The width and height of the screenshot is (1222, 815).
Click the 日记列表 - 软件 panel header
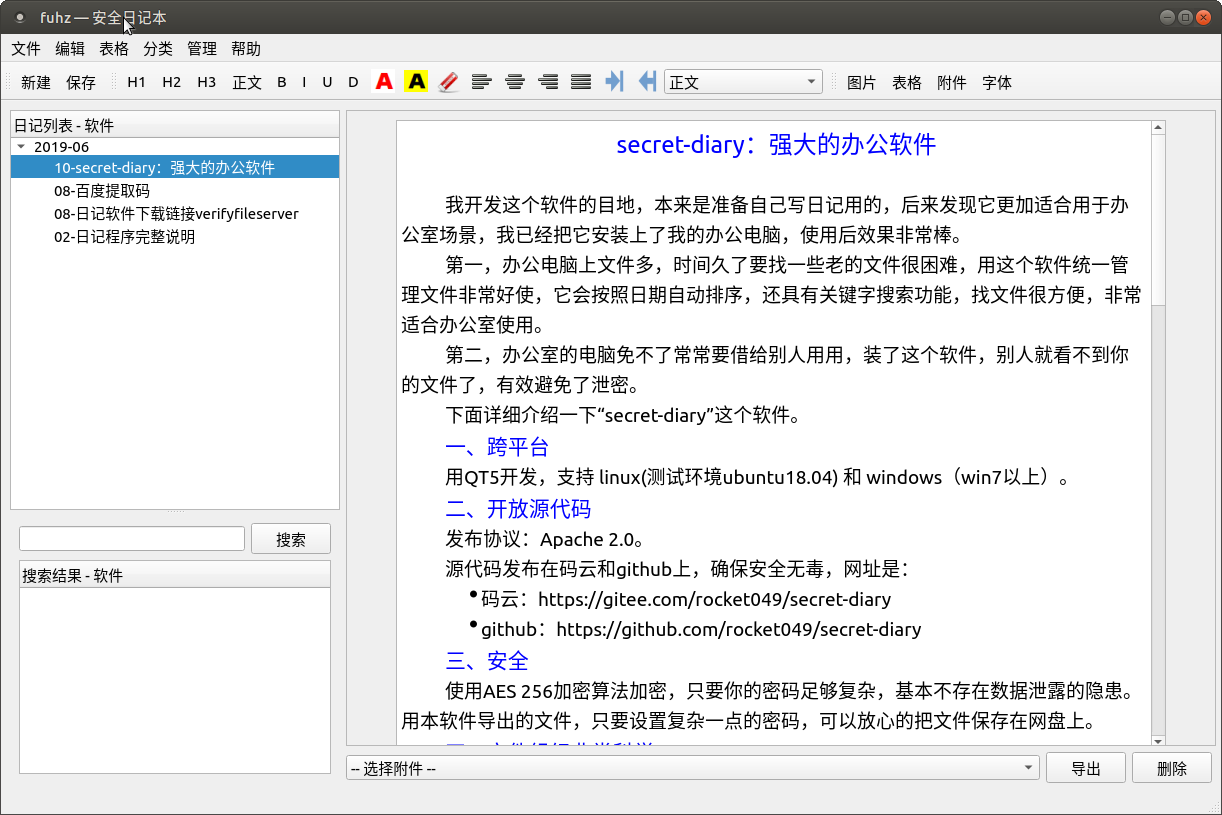tap(175, 125)
